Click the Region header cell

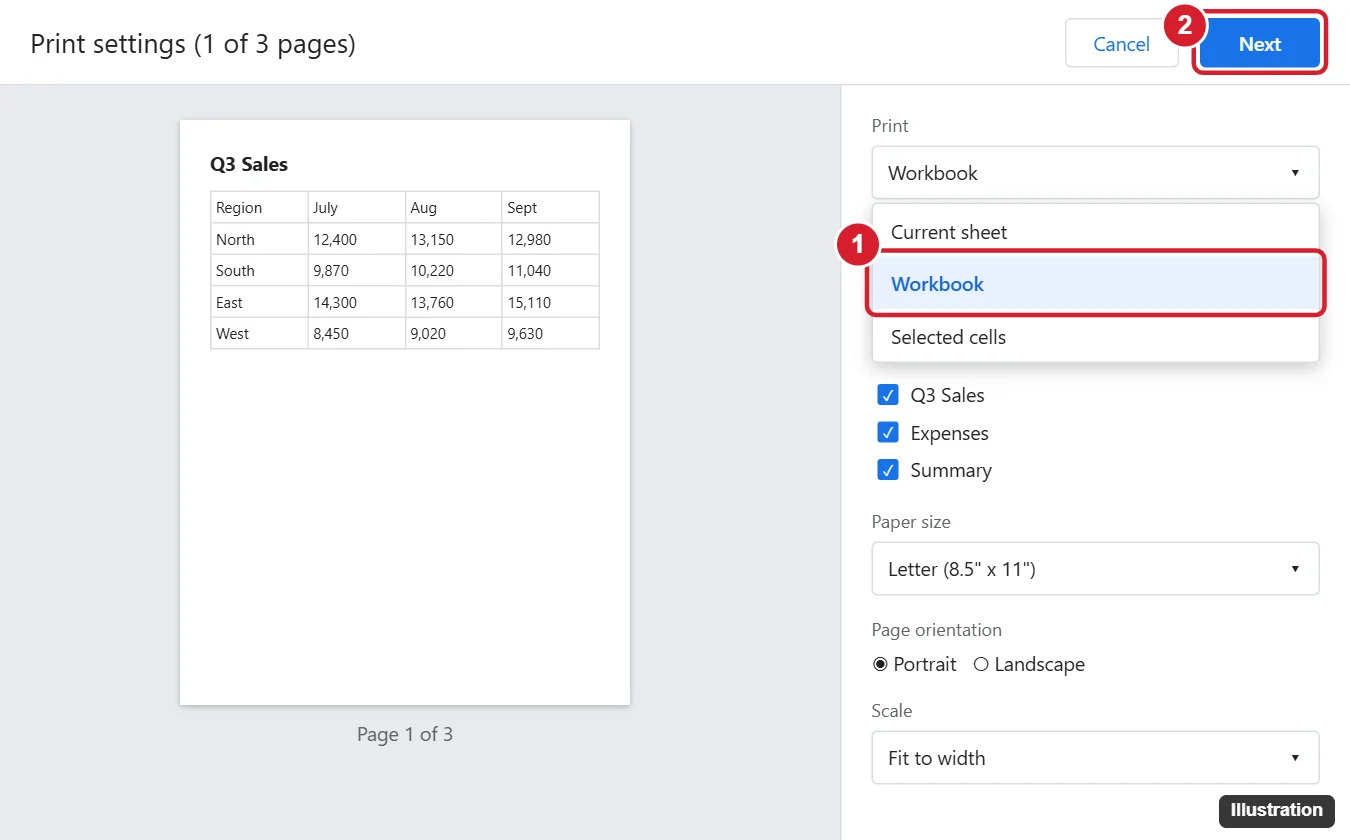(x=259, y=208)
